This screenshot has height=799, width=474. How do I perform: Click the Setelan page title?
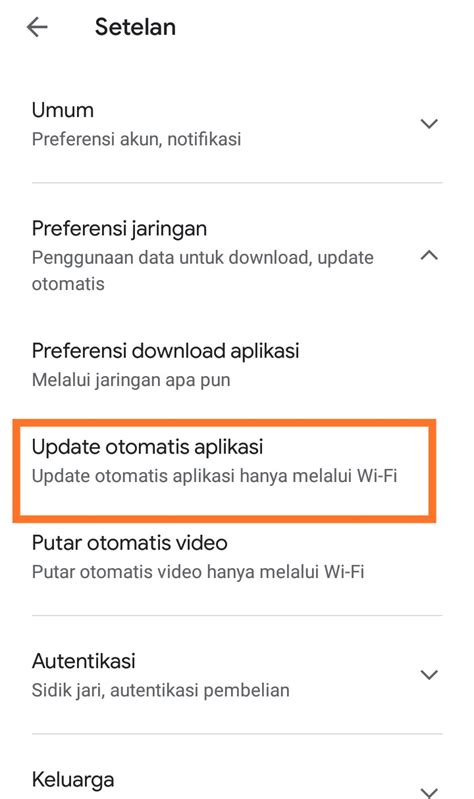coord(135,27)
